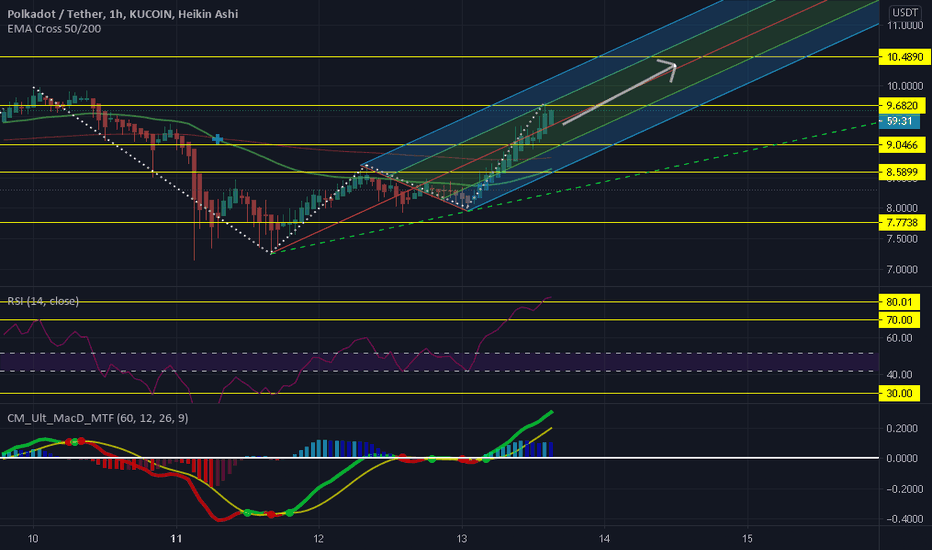
Task: Click the blue EMA cross marker
Action: pyautogui.click(x=218, y=139)
